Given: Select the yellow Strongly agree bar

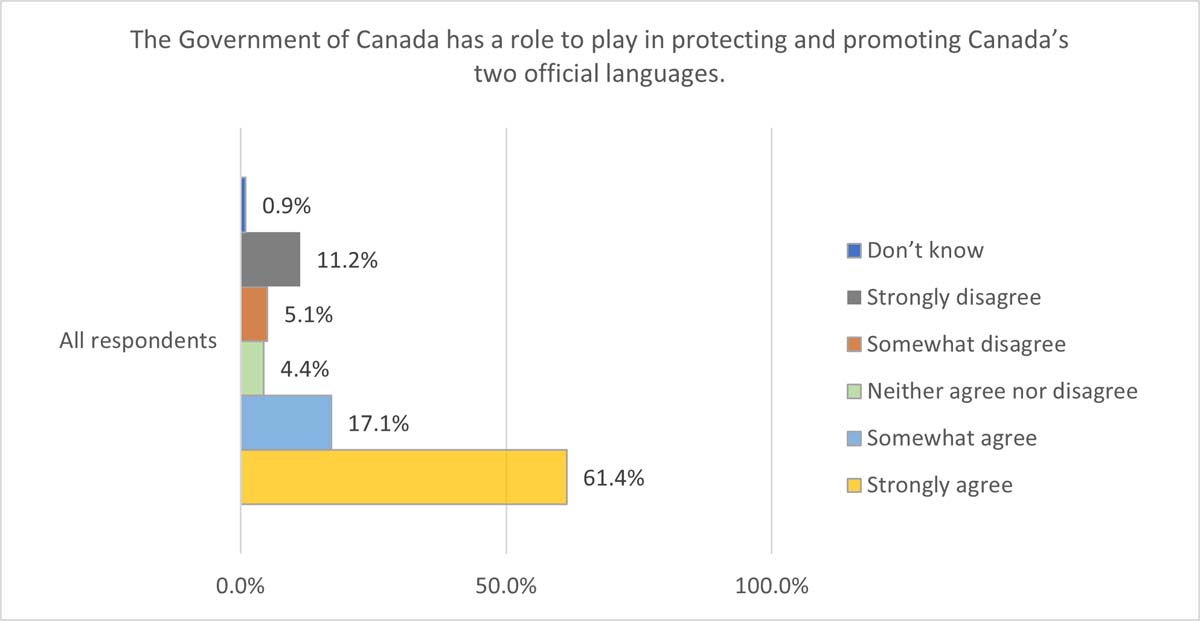Looking at the screenshot, I should [404, 477].
